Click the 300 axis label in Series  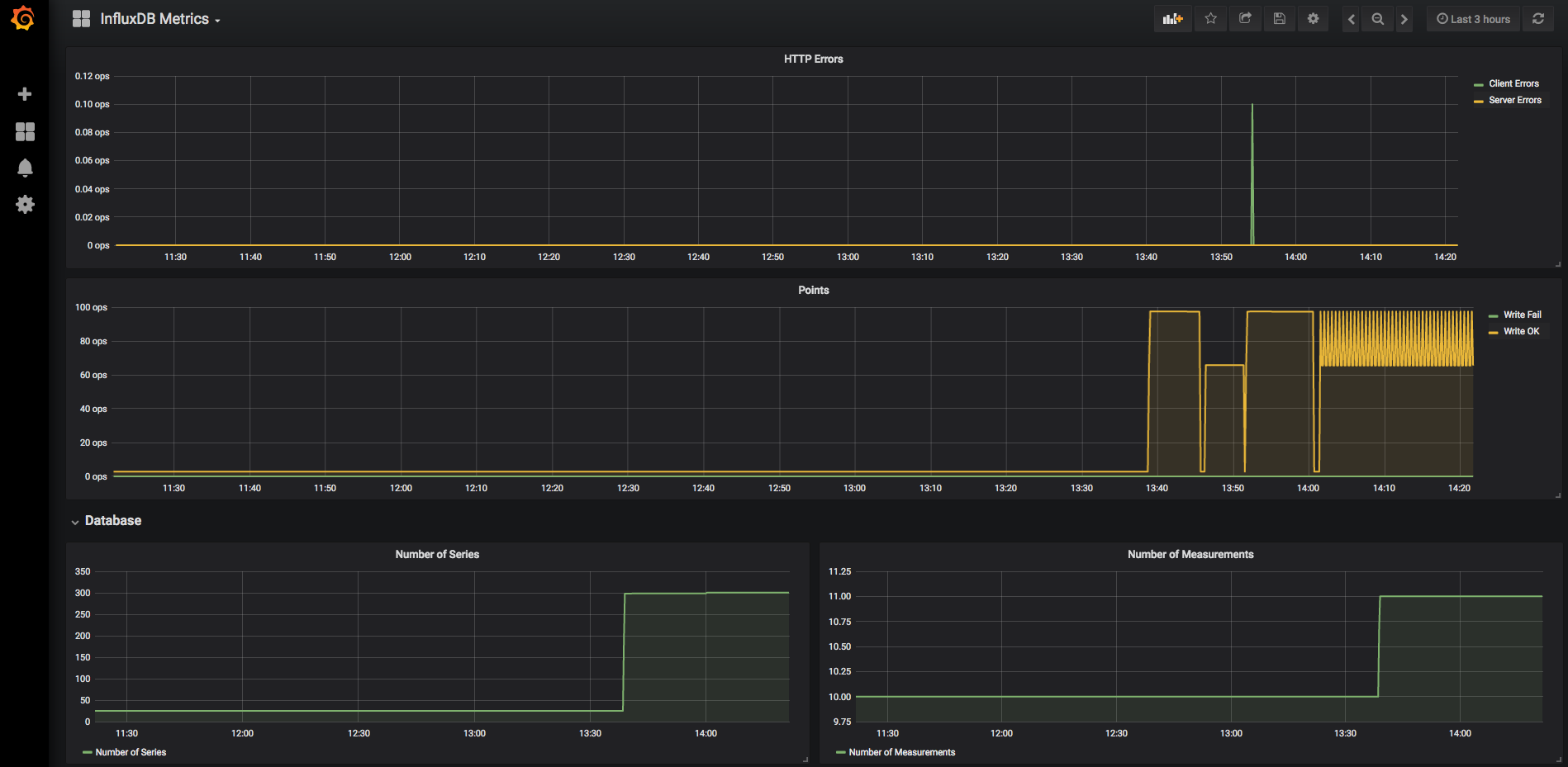(83, 593)
